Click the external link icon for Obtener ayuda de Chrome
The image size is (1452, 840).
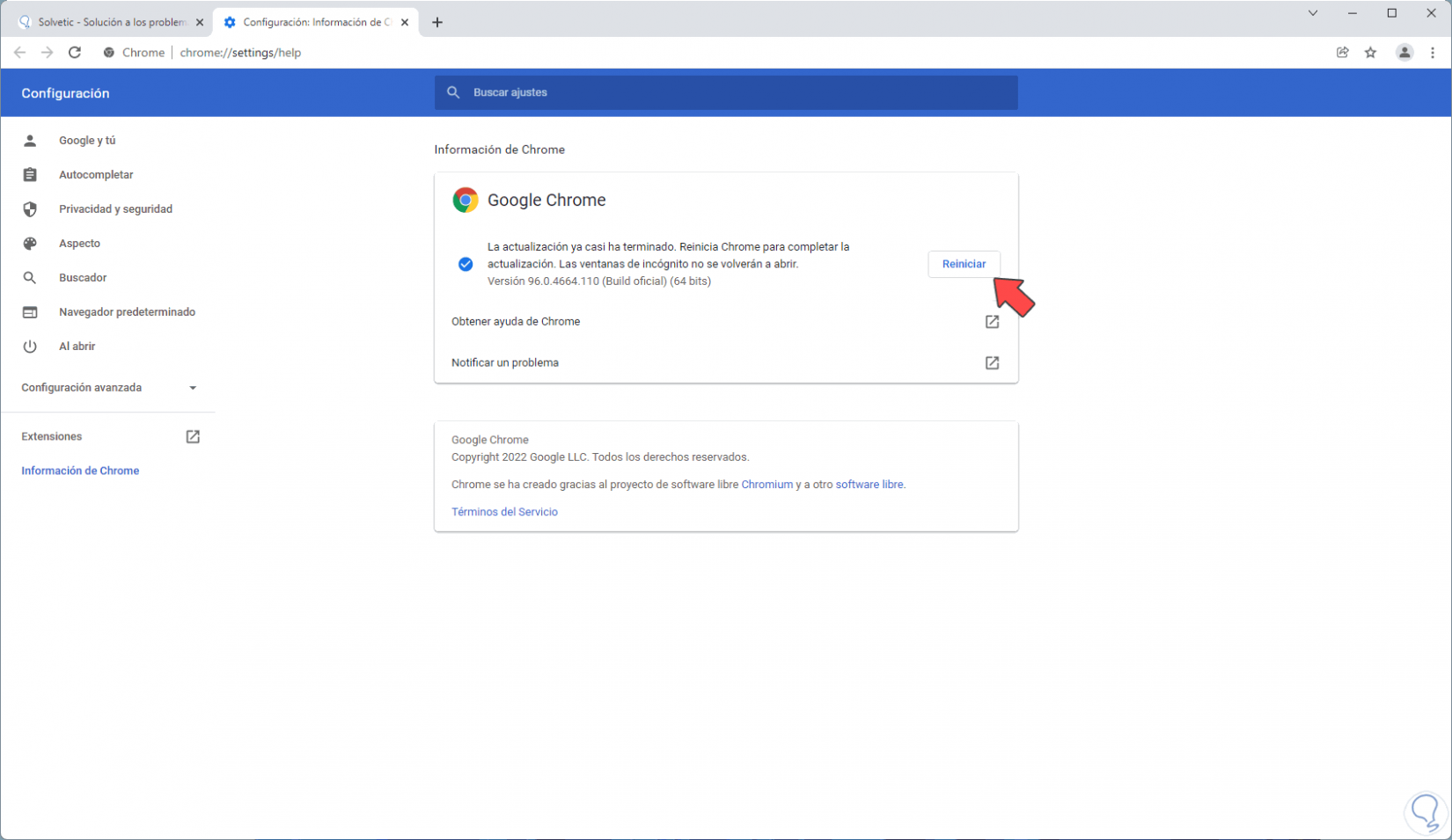(x=992, y=322)
